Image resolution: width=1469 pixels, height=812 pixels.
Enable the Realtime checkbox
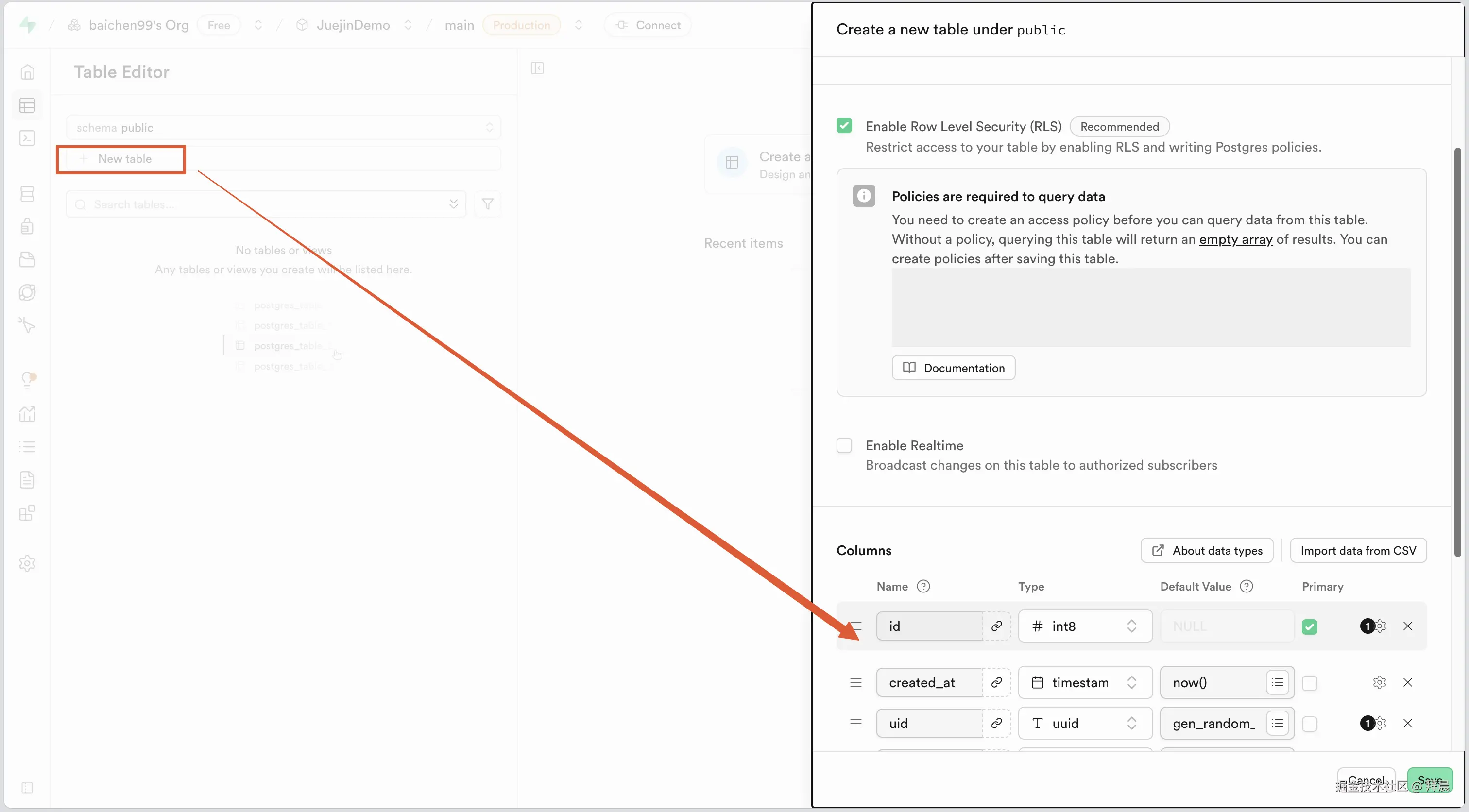[844, 445]
